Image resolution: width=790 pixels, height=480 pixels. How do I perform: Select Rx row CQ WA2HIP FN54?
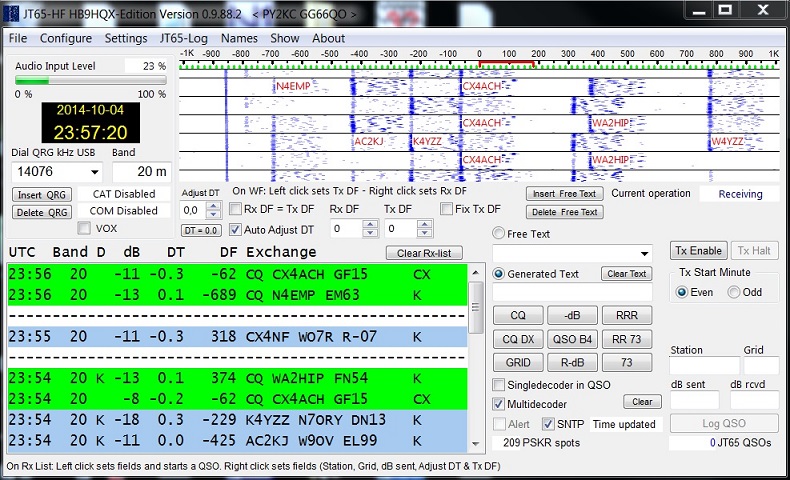tap(237, 378)
